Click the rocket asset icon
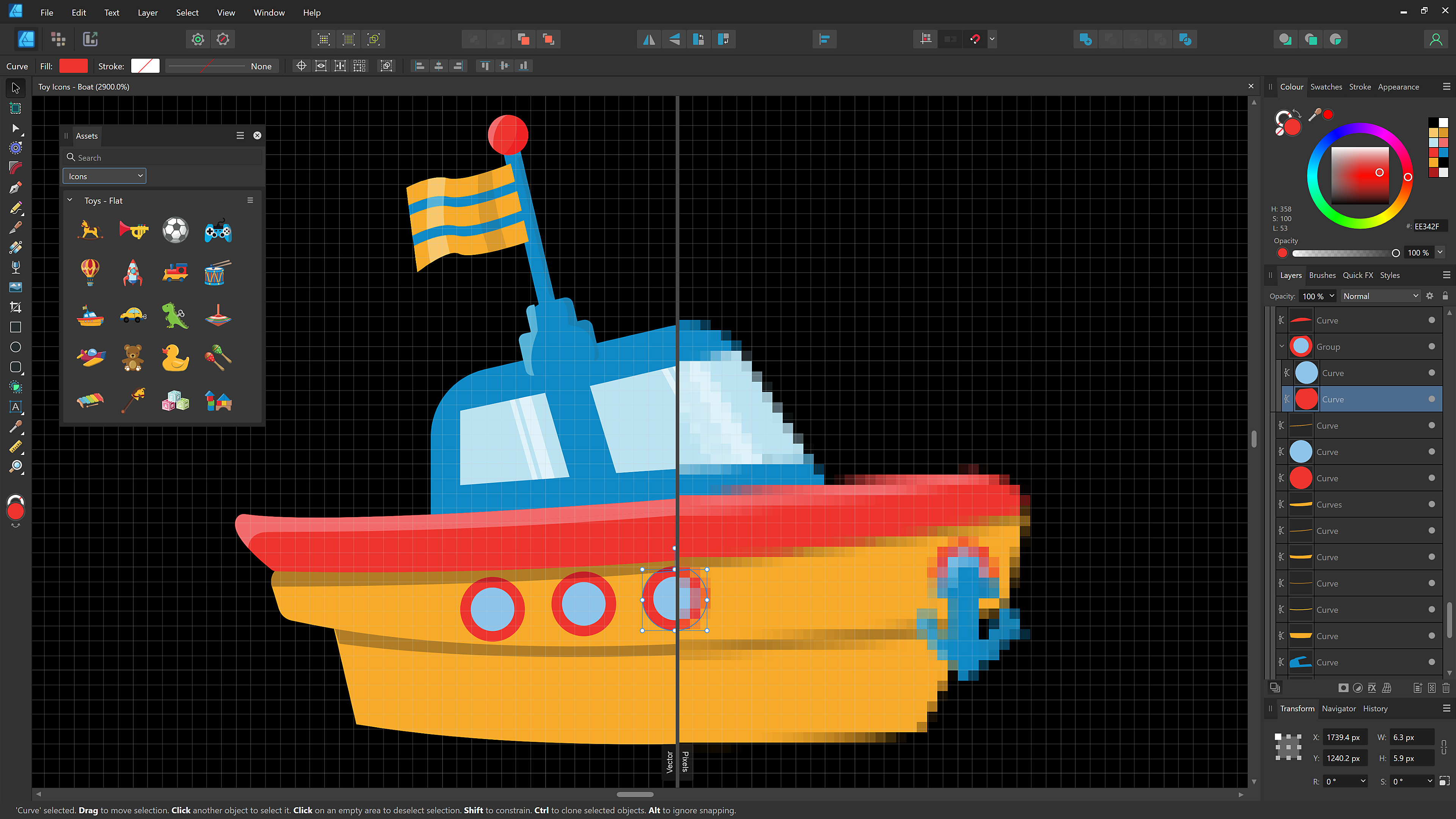This screenshot has width=1456, height=819. pos(133,273)
